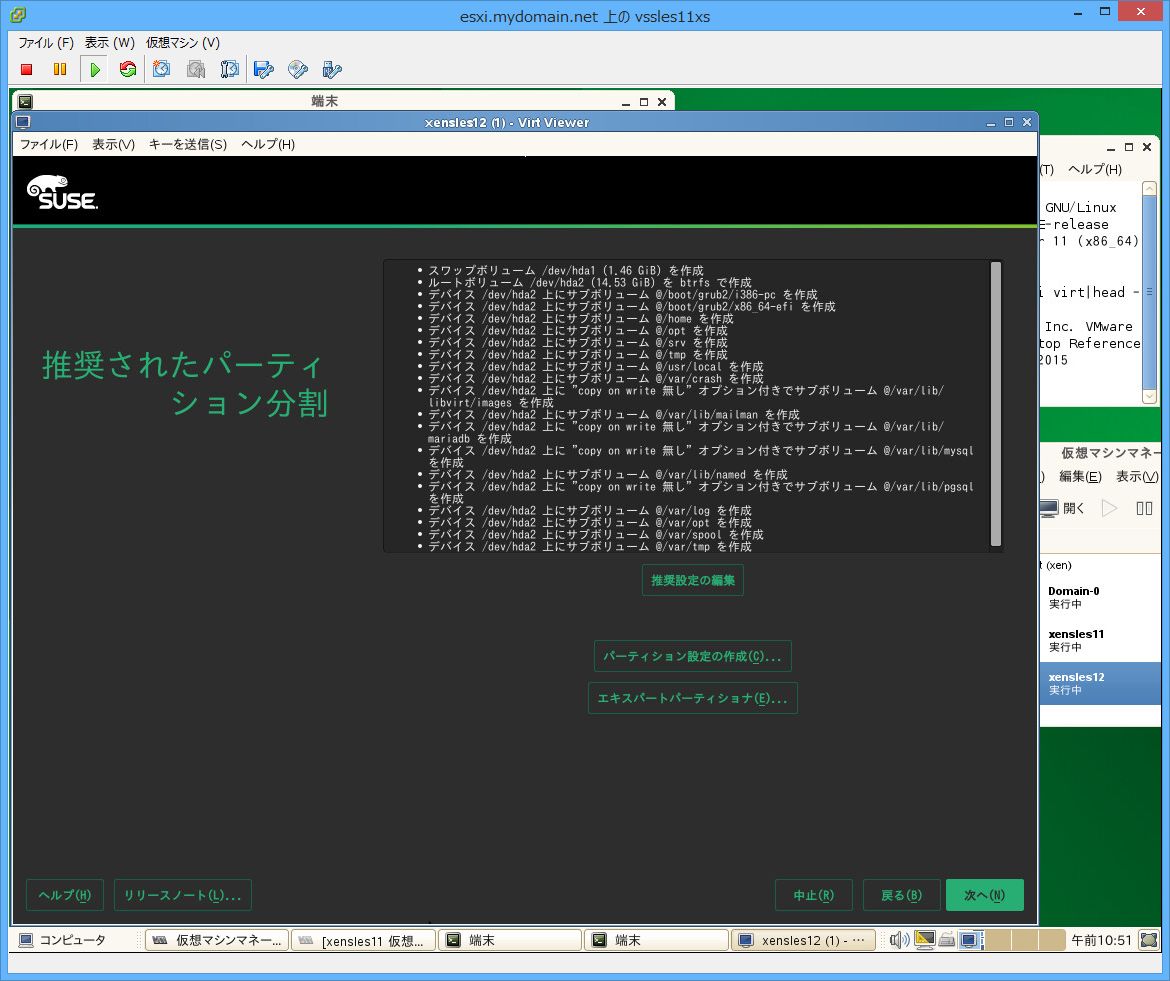Open the 仮想マシン (V) menu

click(183, 43)
